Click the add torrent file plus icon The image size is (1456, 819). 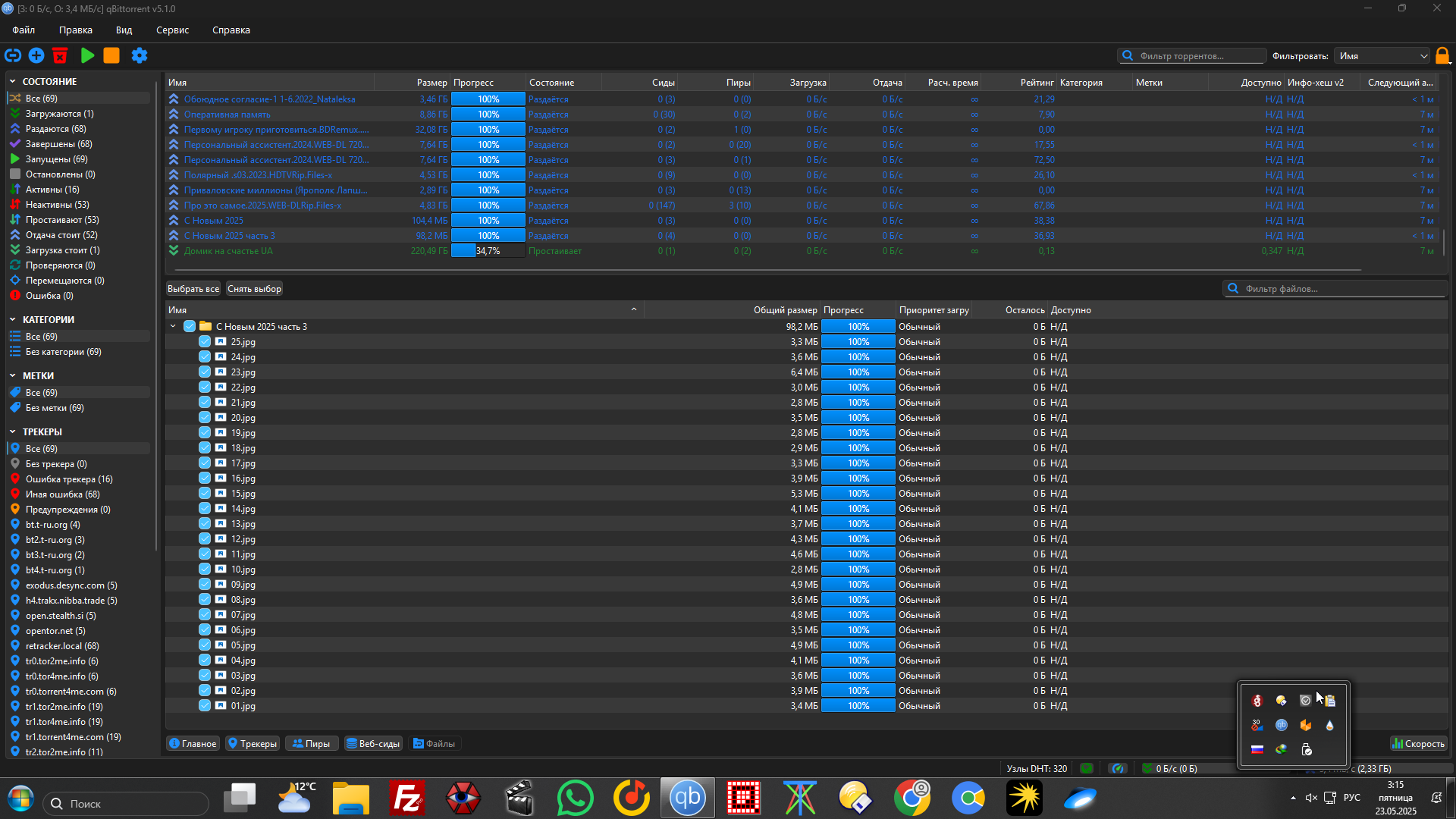tap(36, 55)
